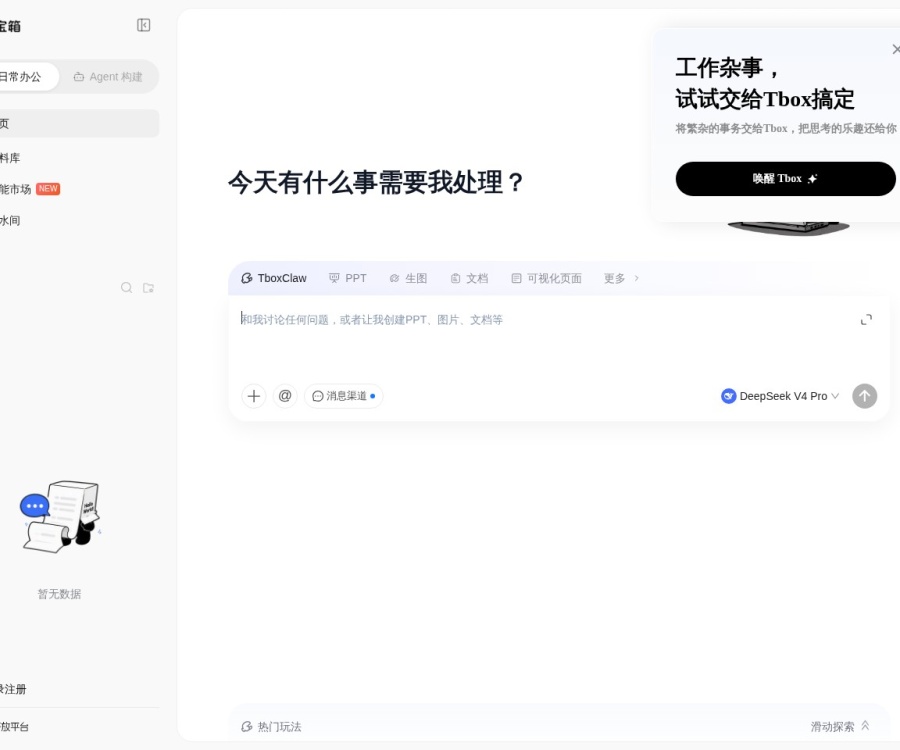
Task: Click the plus attachment button
Action: pyautogui.click(x=254, y=396)
